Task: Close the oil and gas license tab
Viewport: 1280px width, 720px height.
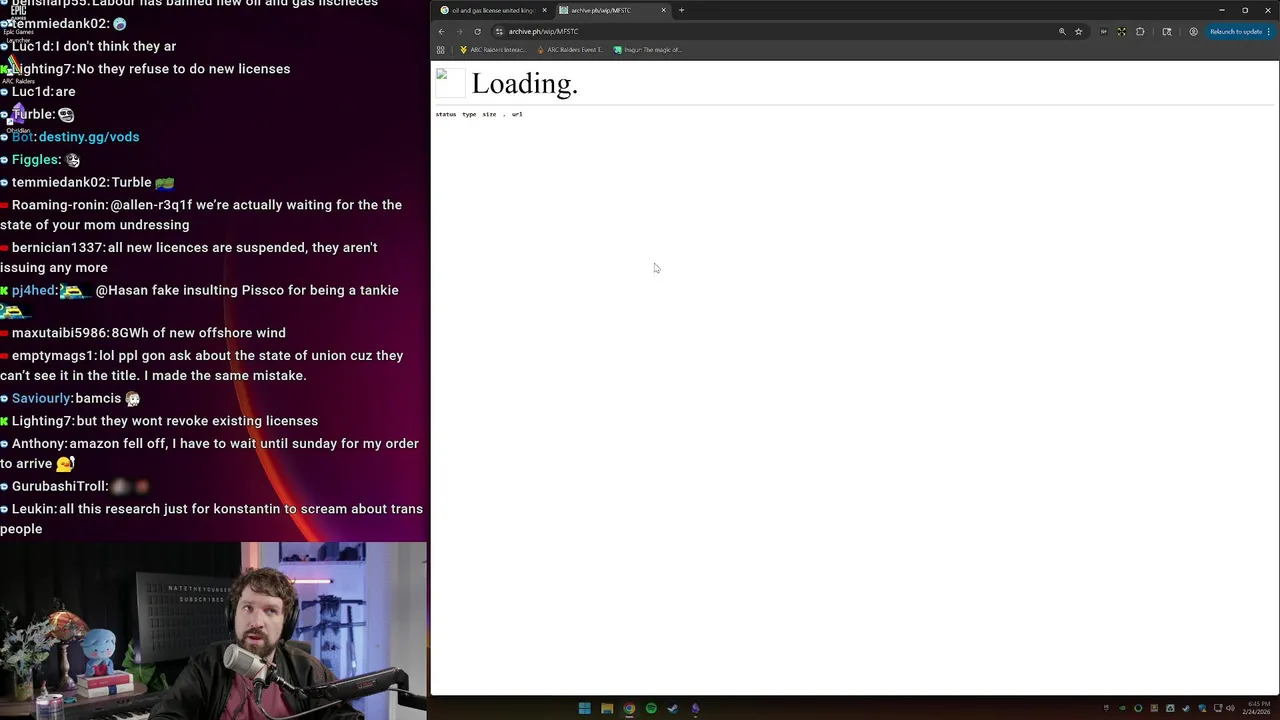Action: pos(544,10)
